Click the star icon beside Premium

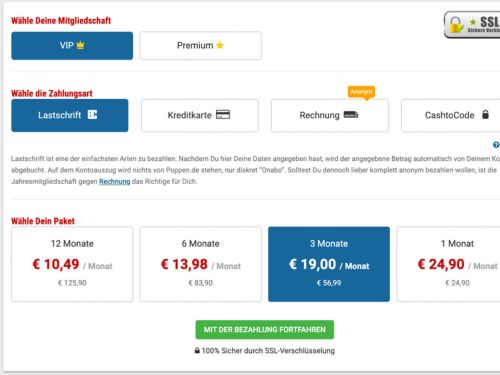pos(220,45)
